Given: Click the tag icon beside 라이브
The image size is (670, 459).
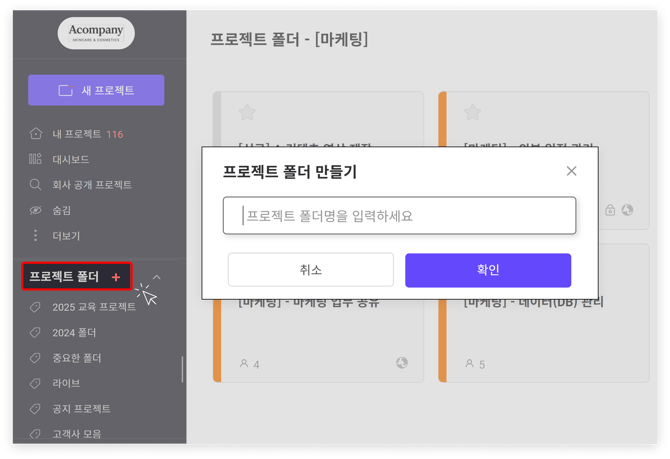Looking at the screenshot, I should tap(36, 383).
